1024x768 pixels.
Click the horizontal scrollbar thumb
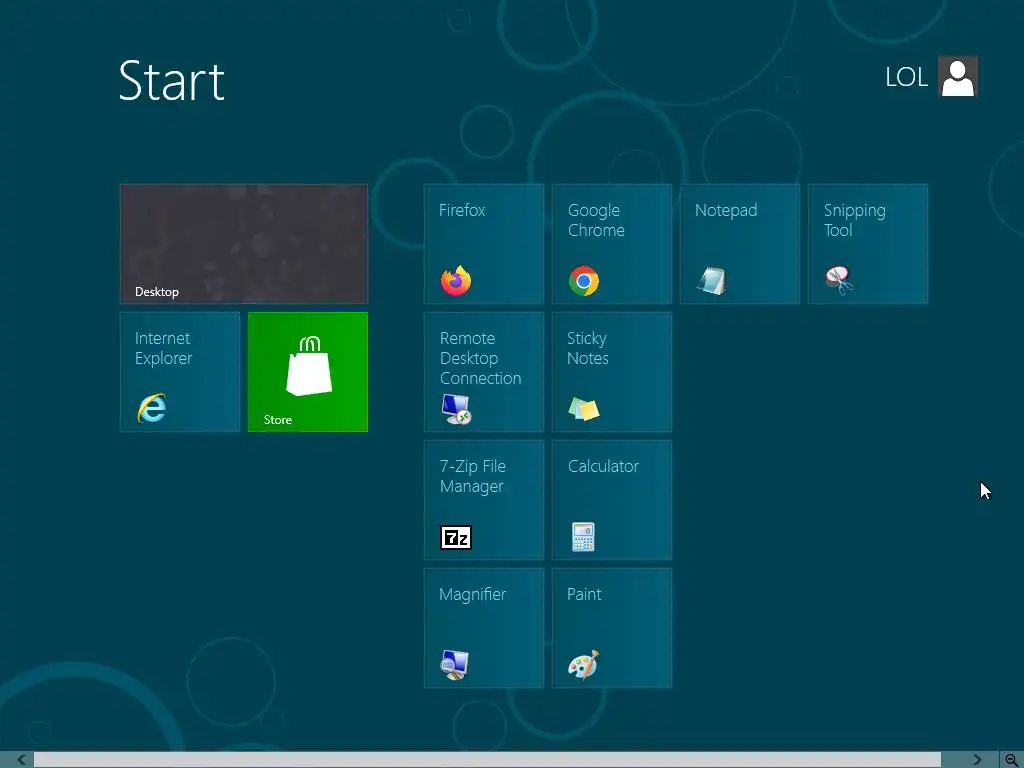(487, 760)
